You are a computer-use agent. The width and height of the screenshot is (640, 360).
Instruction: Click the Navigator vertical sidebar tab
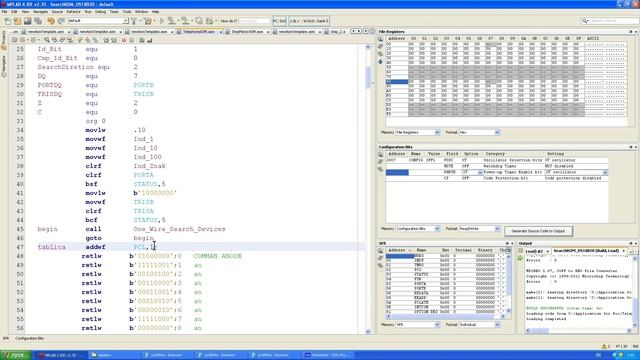pos(4,66)
